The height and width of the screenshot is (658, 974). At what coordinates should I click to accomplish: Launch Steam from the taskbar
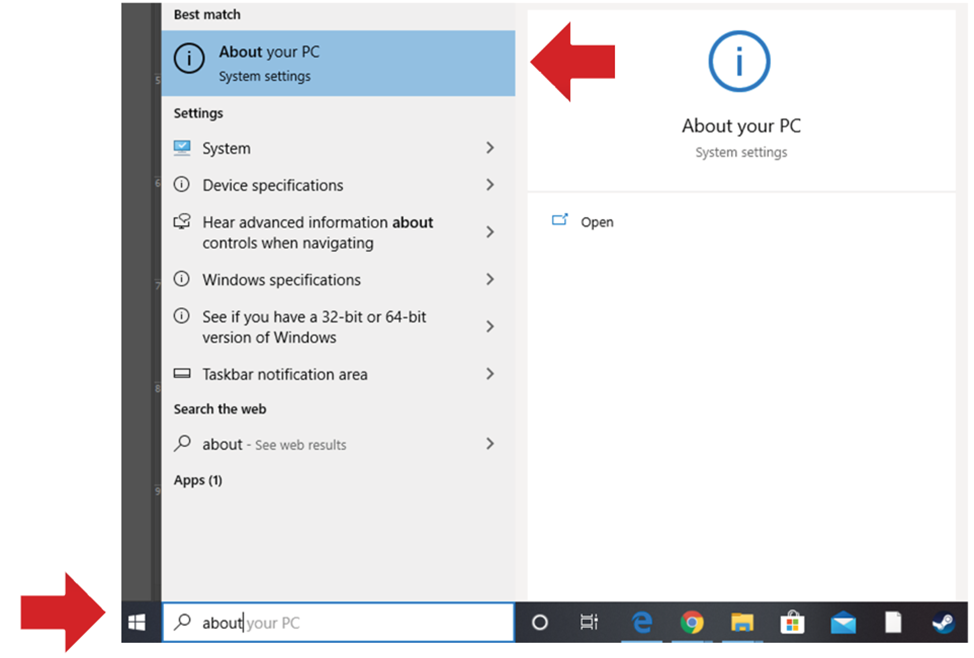tap(944, 622)
